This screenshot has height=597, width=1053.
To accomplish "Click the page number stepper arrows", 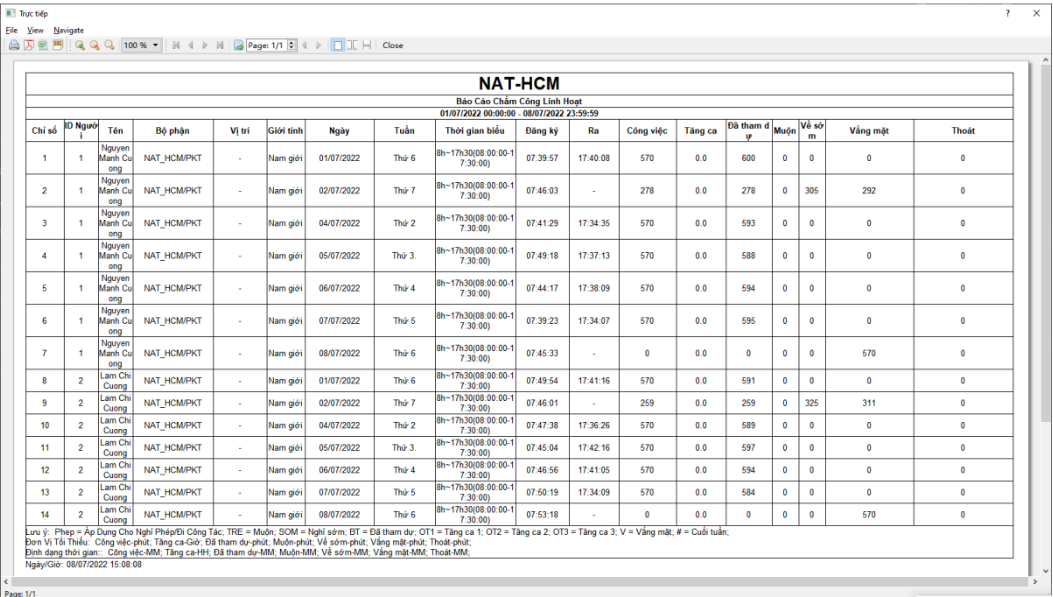I will click(x=290, y=45).
